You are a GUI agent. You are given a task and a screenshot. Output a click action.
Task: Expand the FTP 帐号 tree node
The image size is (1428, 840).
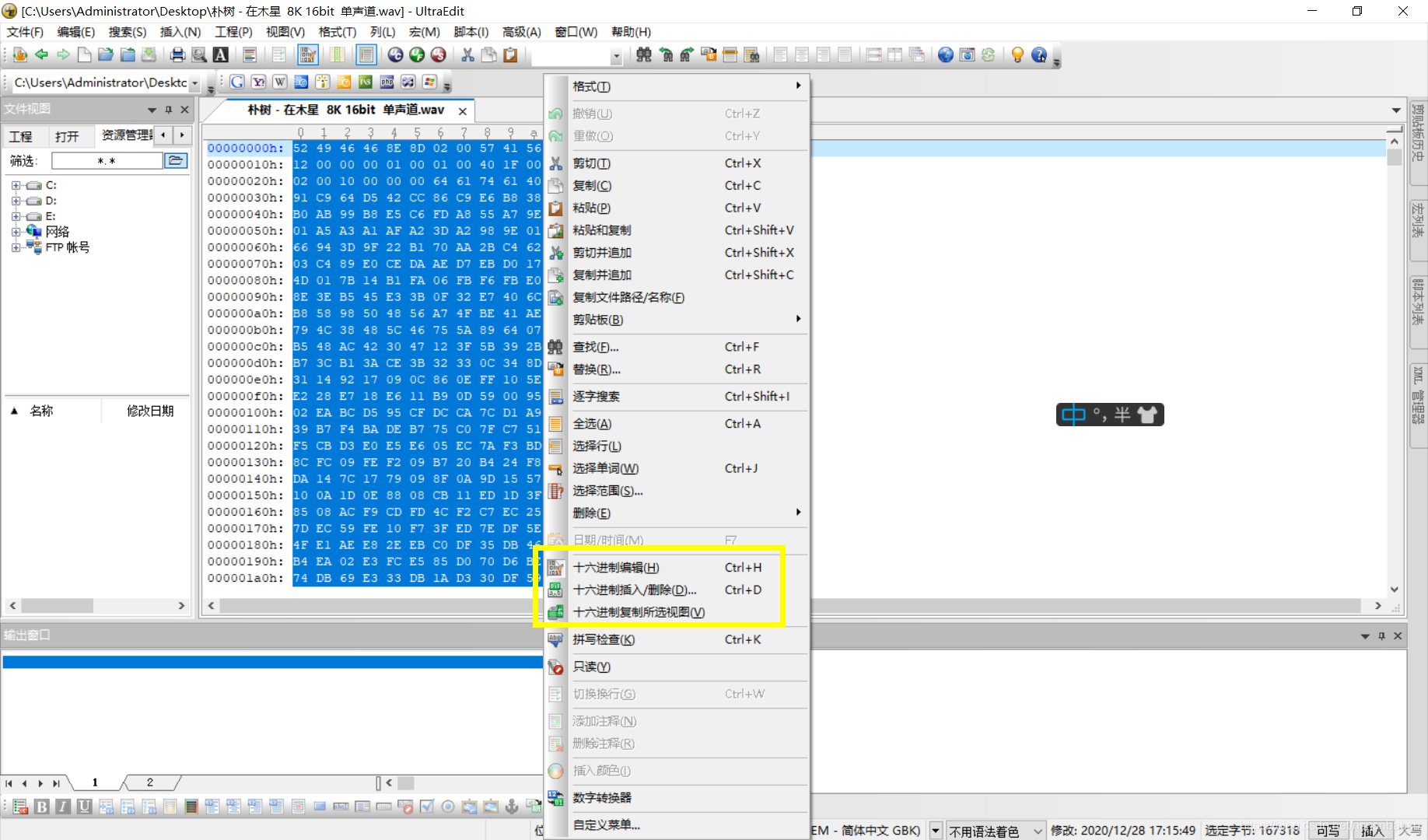click(x=16, y=247)
